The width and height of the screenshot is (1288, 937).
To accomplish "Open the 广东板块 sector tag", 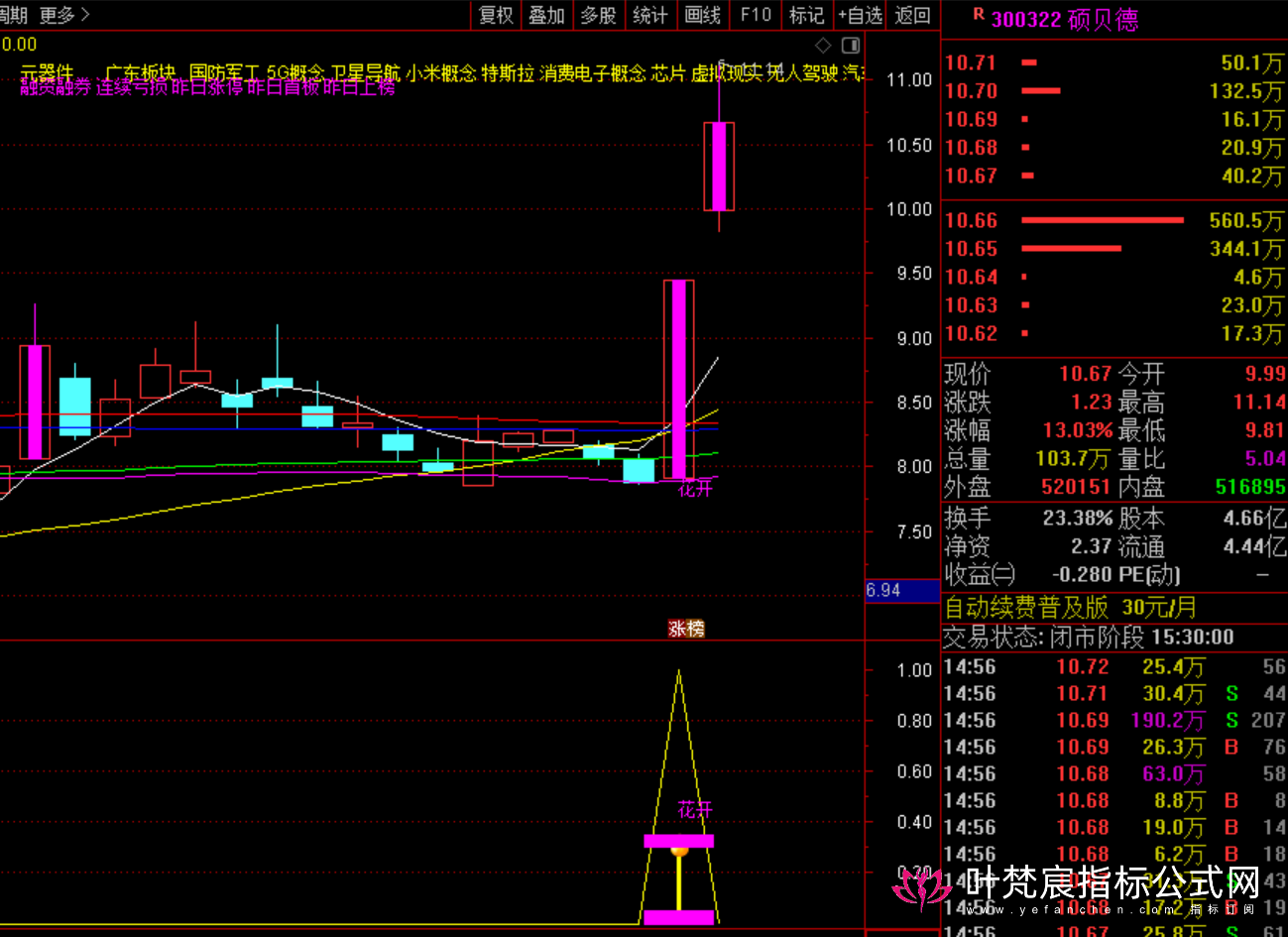I will coord(140,72).
